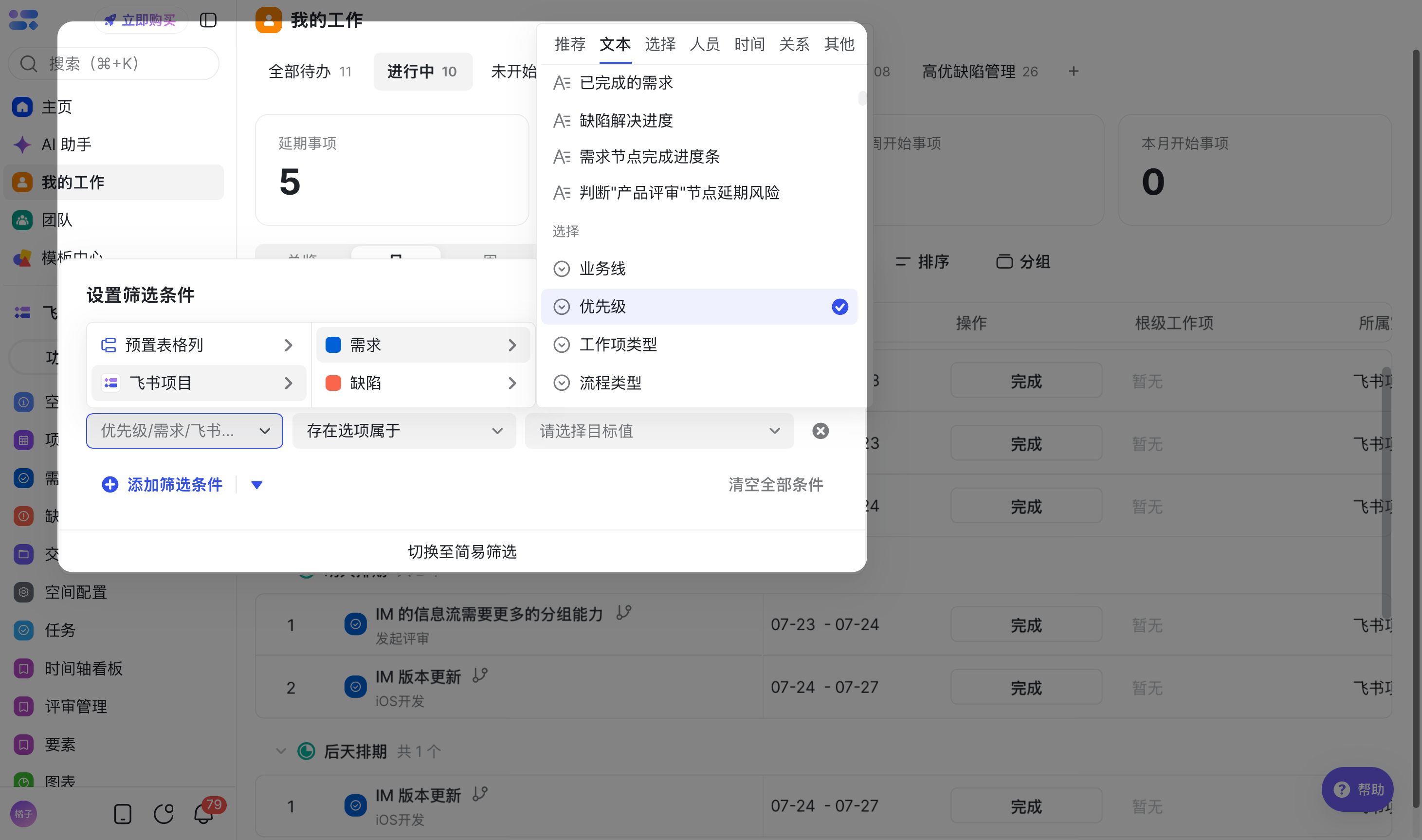Select 我的工作 in the sidebar

point(113,183)
